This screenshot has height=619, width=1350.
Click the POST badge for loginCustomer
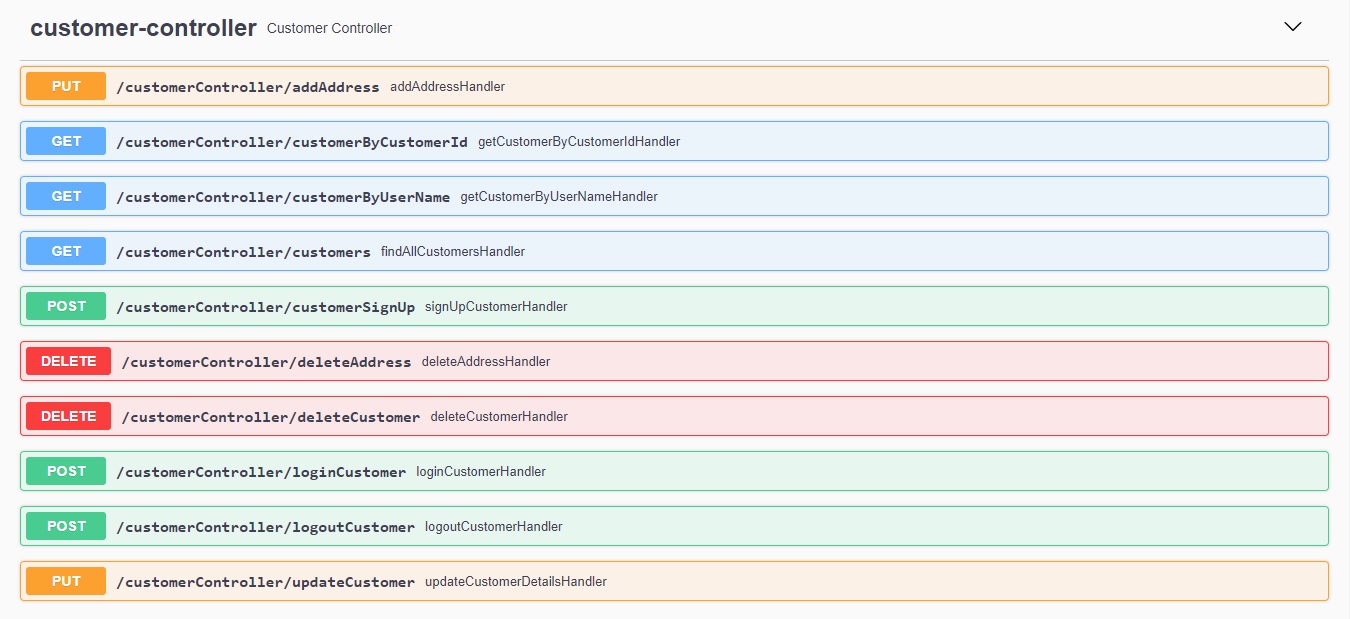(65, 471)
